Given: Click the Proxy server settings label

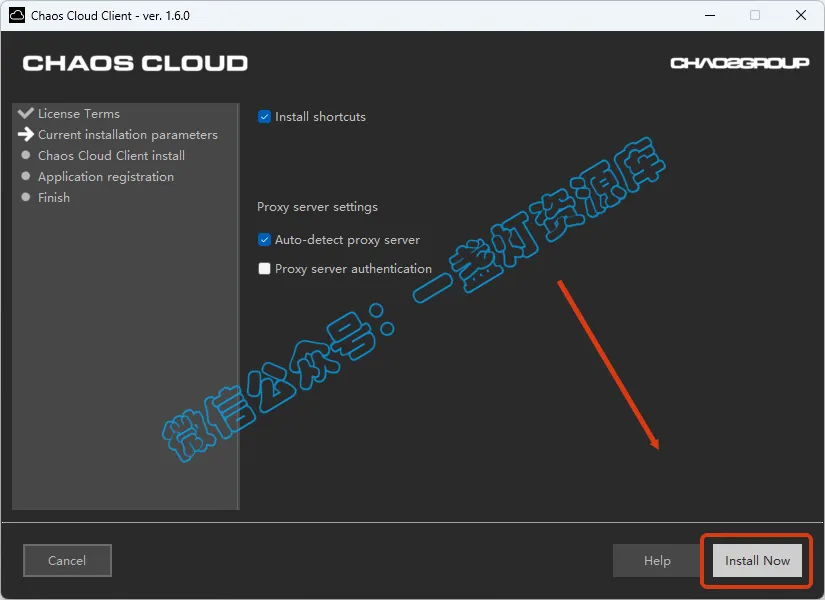Looking at the screenshot, I should point(317,207).
